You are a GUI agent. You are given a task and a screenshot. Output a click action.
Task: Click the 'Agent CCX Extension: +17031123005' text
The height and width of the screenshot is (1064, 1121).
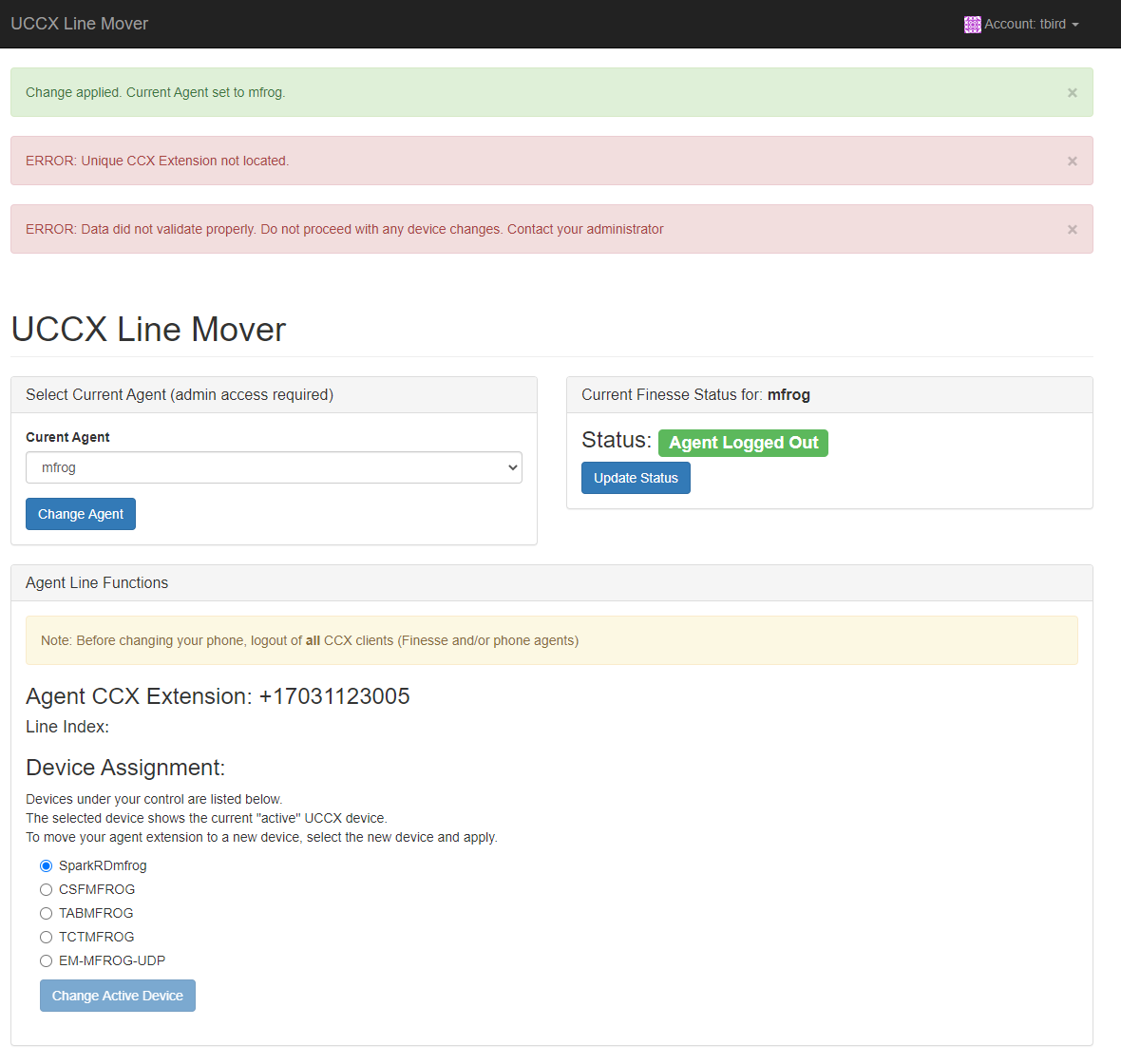click(218, 696)
